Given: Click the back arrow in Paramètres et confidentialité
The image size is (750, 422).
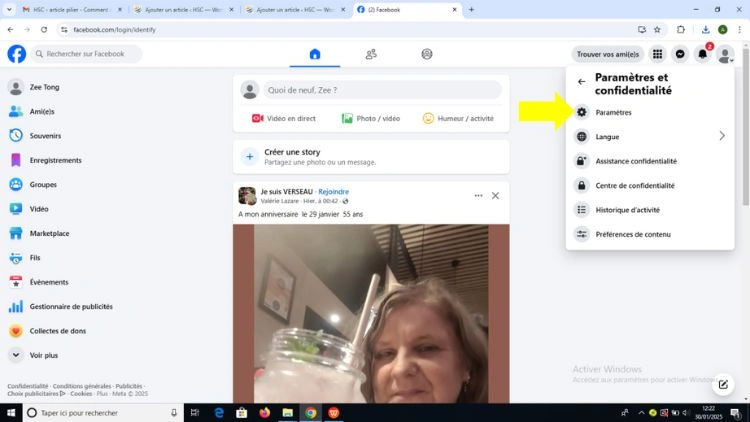Looking at the screenshot, I should (x=582, y=82).
